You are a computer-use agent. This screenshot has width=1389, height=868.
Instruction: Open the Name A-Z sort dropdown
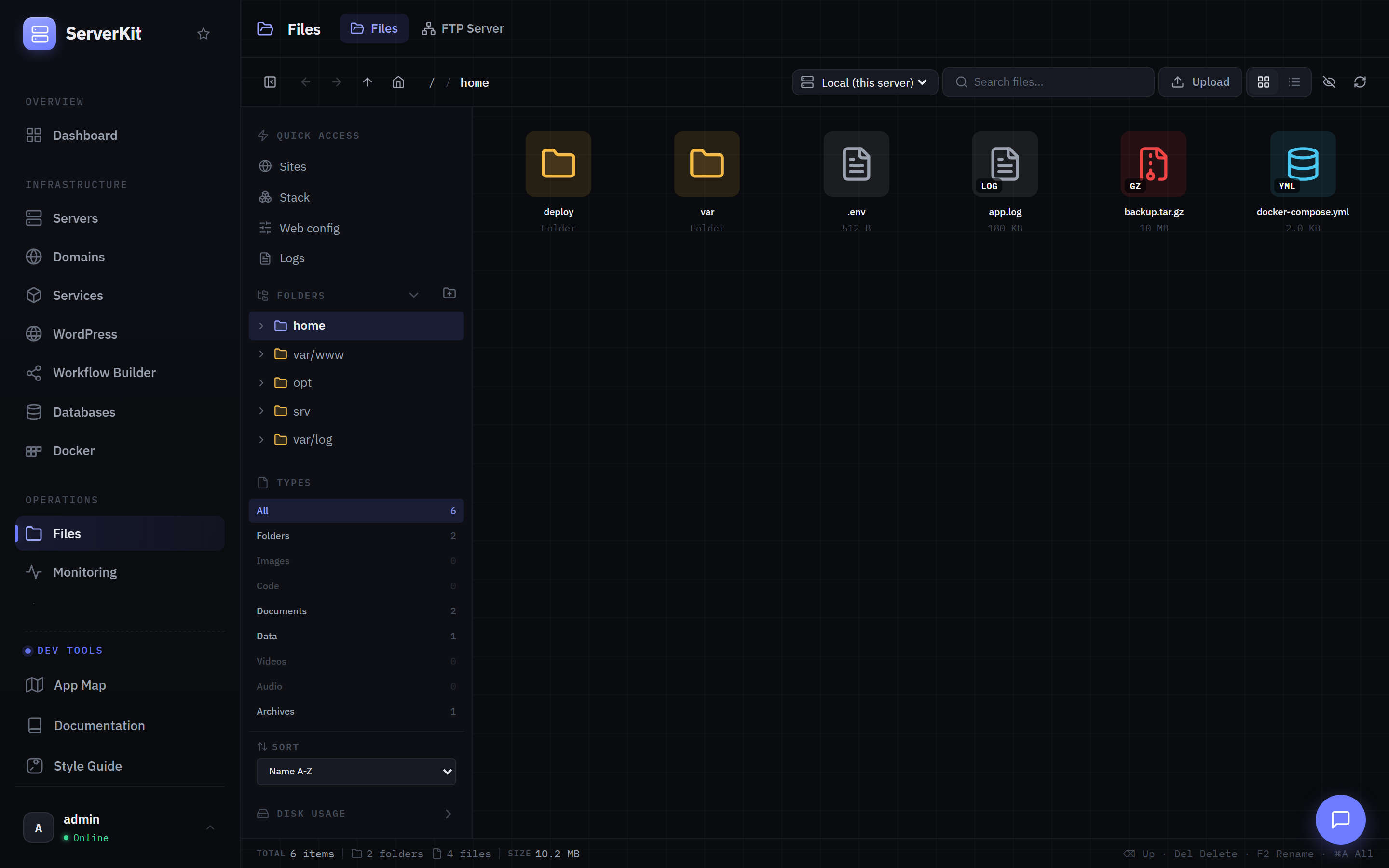click(x=356, y=771)
